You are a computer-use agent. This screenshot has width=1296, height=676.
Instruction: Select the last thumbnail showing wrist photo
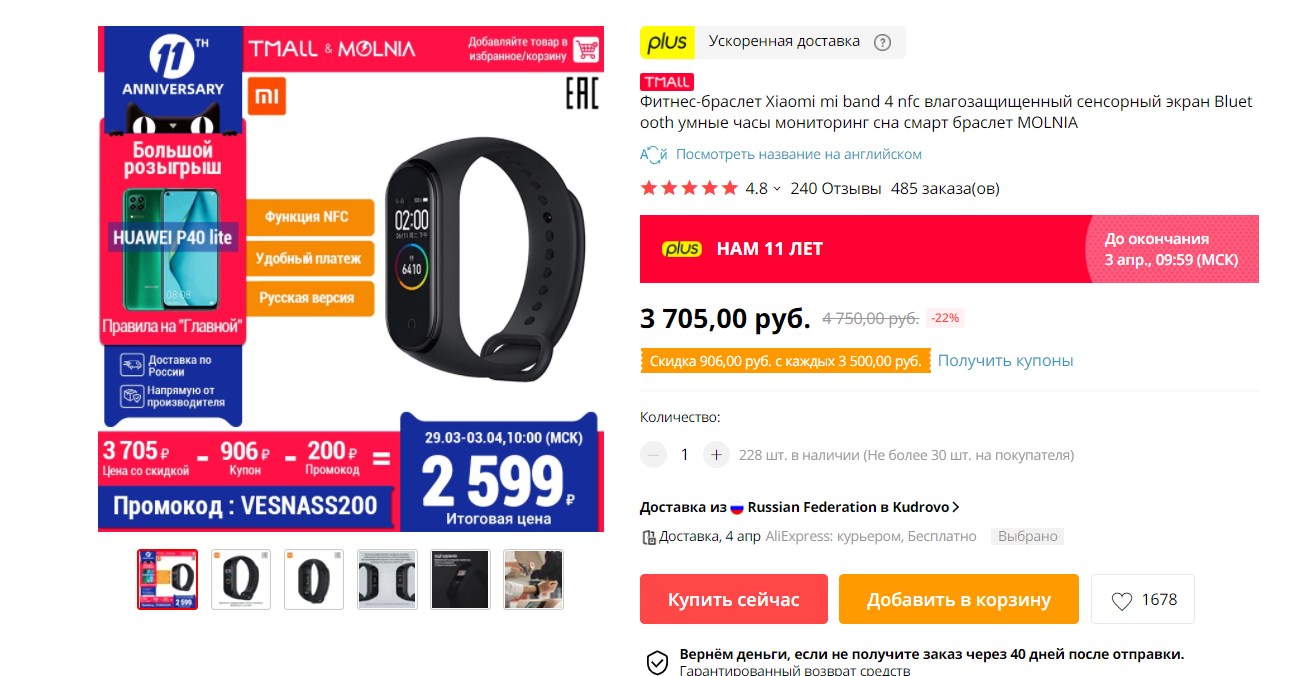click(533, 579)
